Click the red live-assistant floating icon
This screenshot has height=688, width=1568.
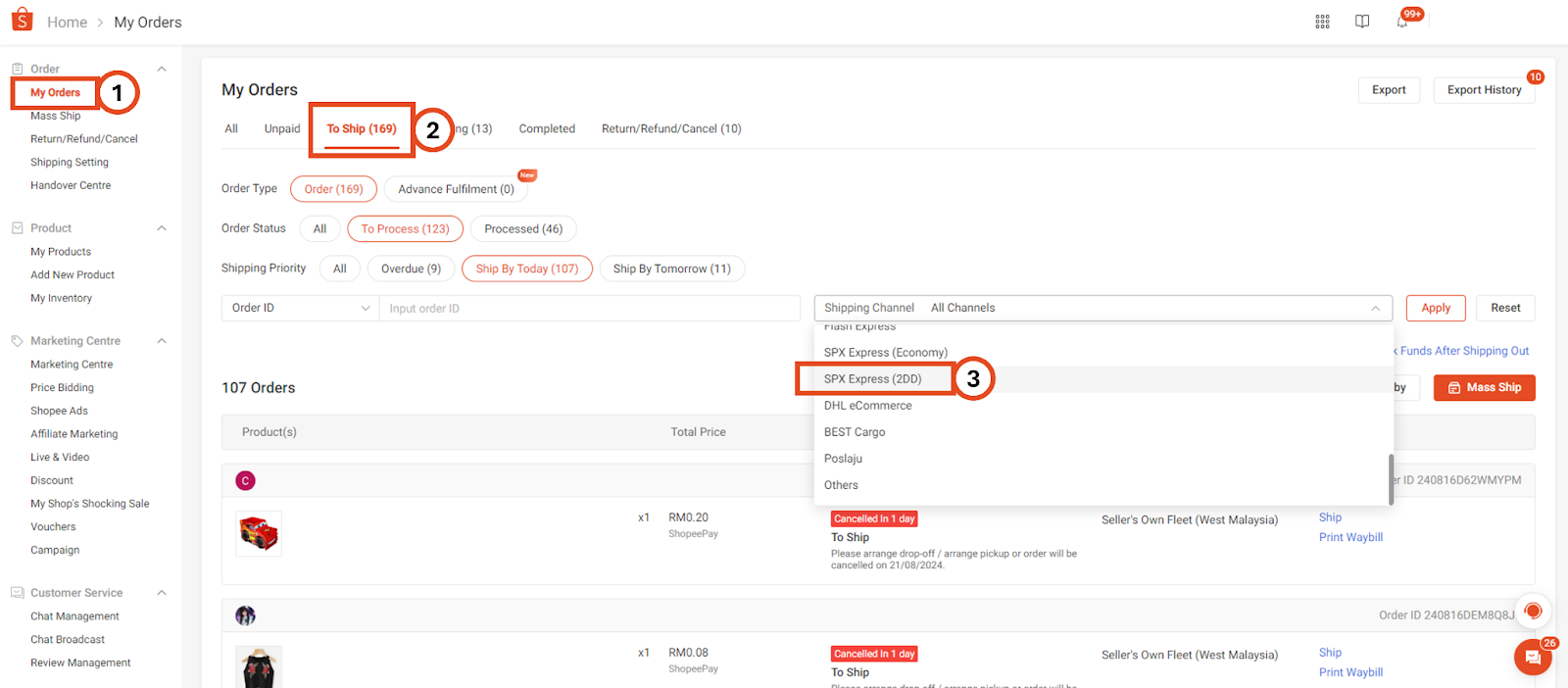point(1533,612)
